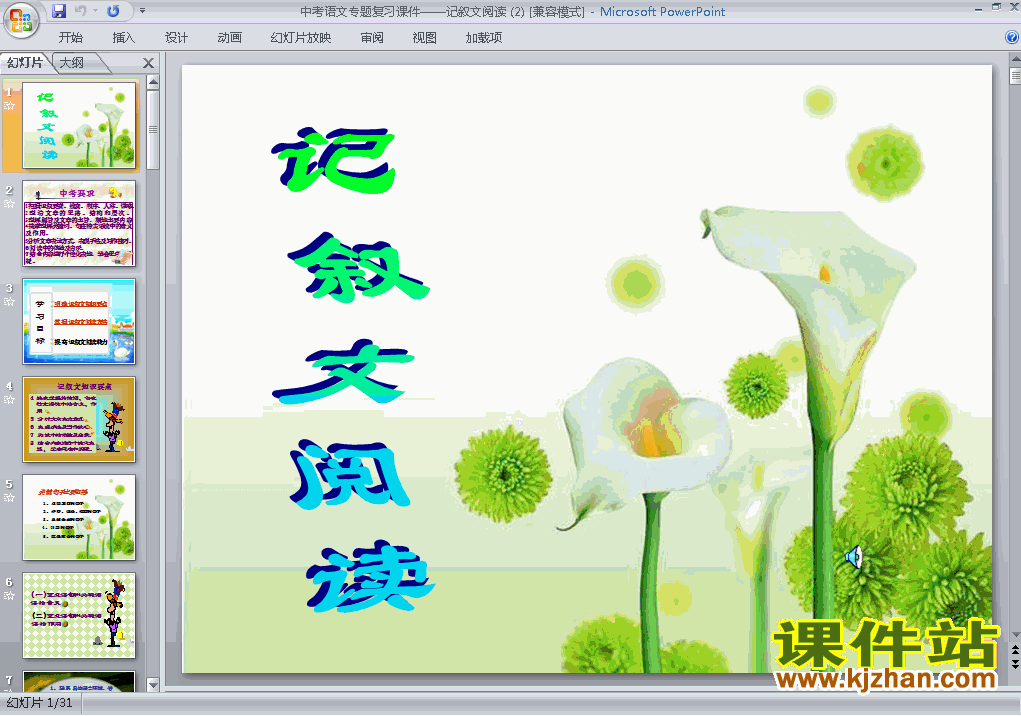Select the partially visible slide 7 thumbnail
Screen dimensions: 1021x716
point(79,681)
